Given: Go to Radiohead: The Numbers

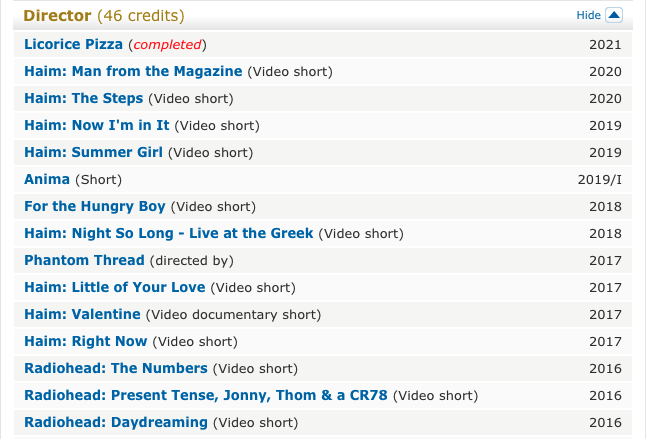Looking at the screenshot, I should 116,368.
